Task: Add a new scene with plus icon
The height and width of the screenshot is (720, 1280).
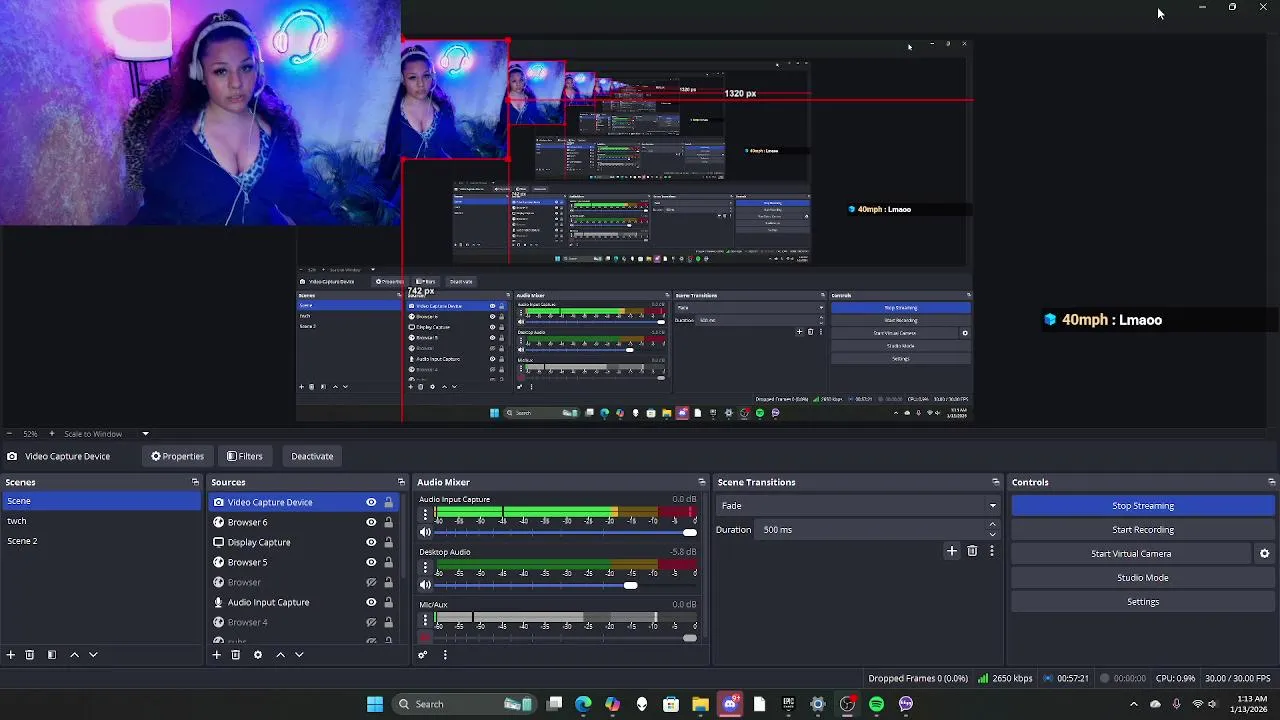Action: (x=10, y=655)
